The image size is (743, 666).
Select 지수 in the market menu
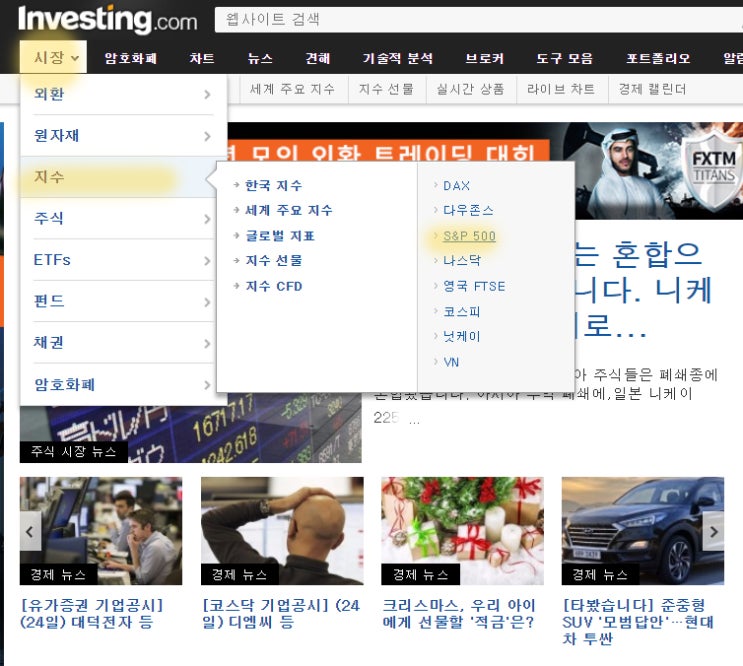click(118, 177)
